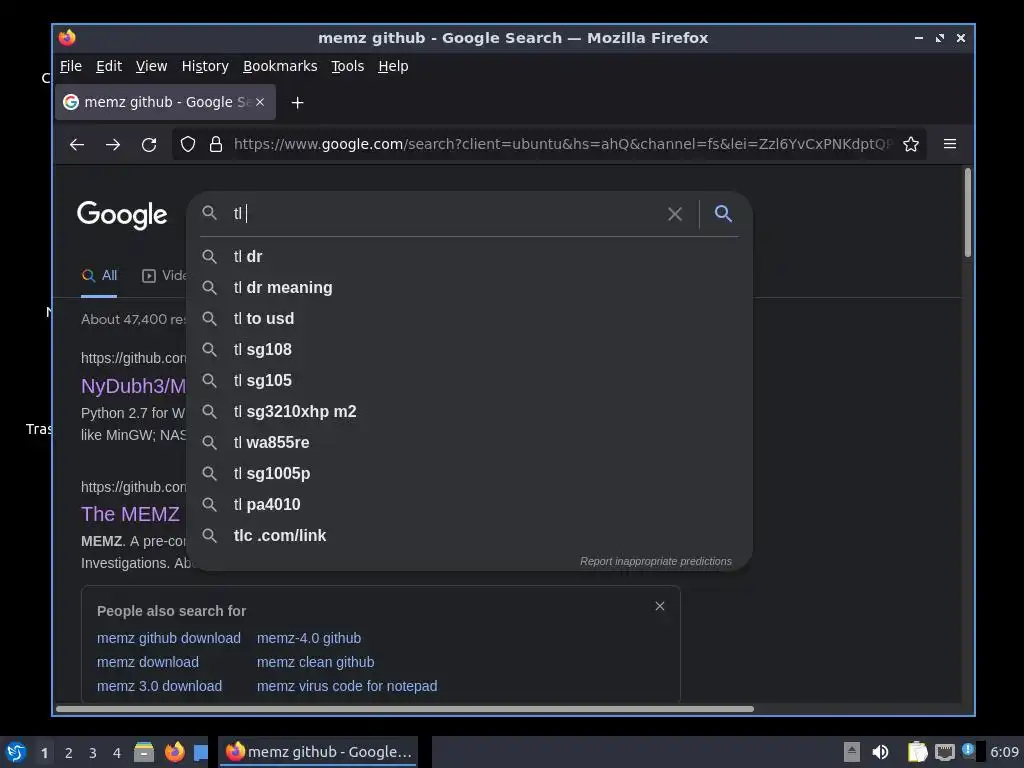Image resolution: width=1024 pixels, height=768 pixels.
Task: Open the 'memz github download' related search
Action: 168,638
